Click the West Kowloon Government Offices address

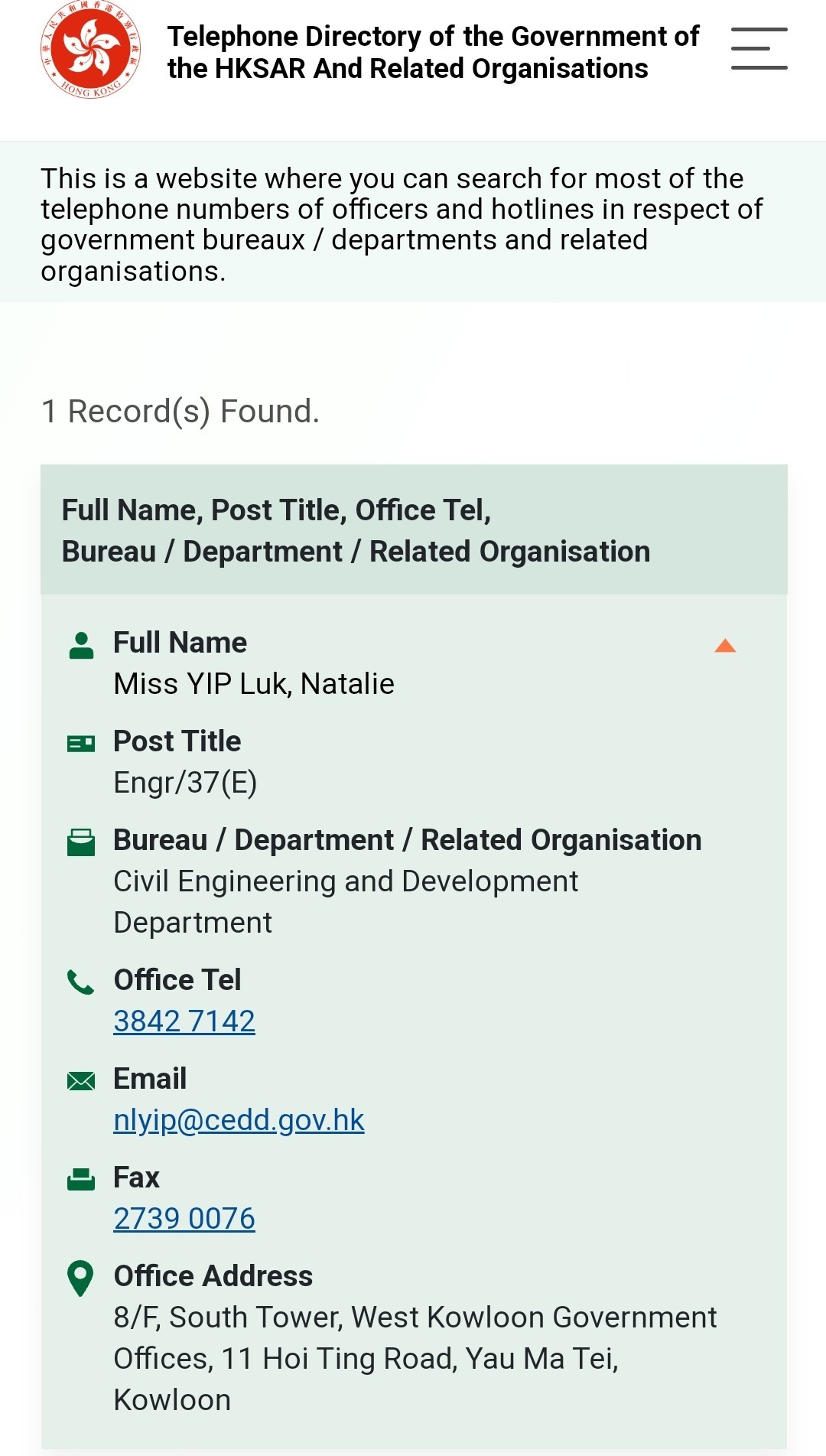pos(415,1359)
